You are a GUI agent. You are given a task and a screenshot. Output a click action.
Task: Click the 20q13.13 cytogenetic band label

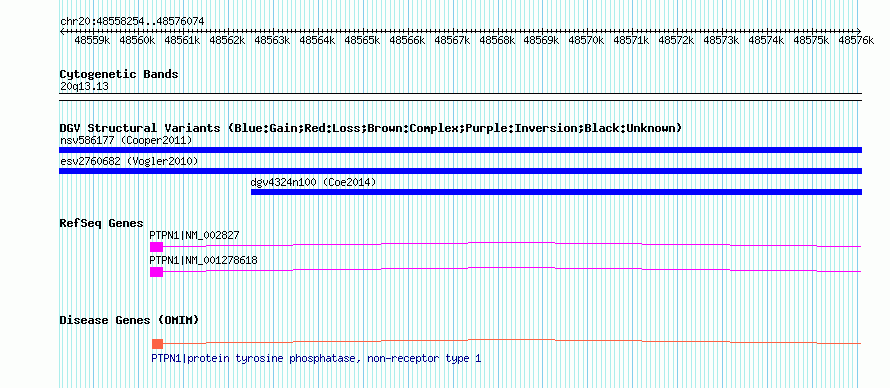pyautogui.click(x=84, y=87)
